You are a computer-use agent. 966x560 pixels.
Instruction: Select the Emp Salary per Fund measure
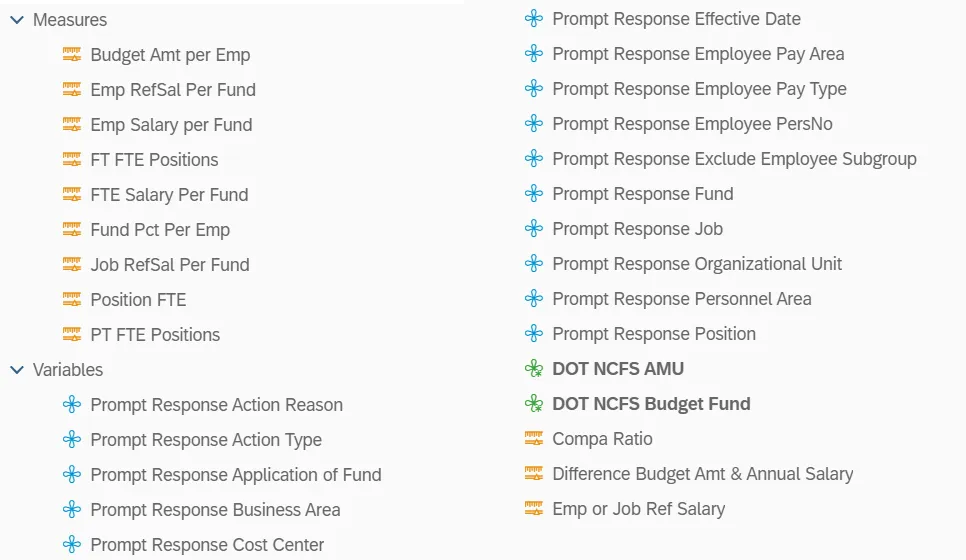pos(171,125)
